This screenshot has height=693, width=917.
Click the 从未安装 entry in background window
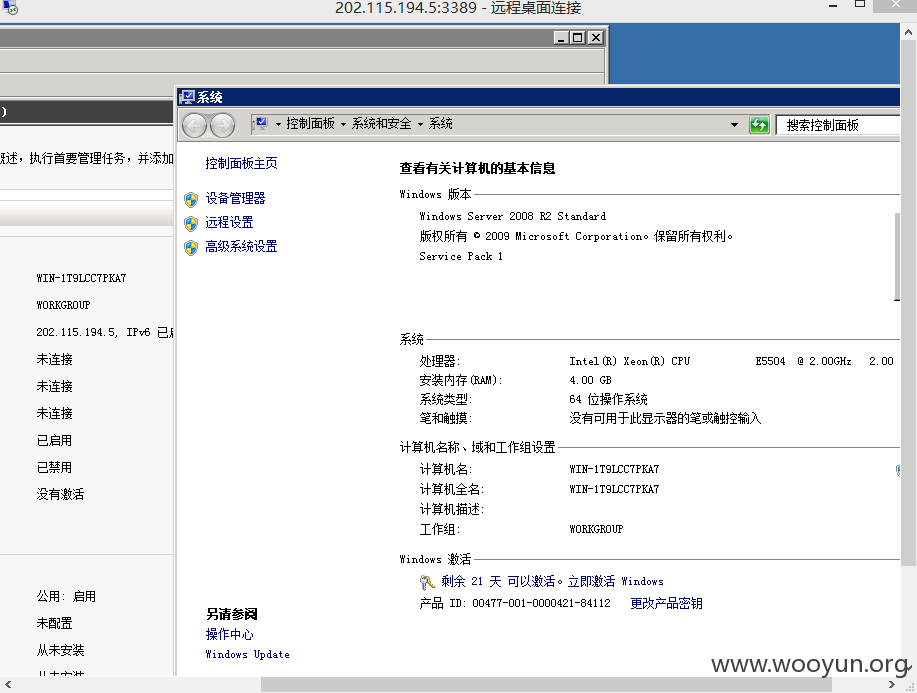[x=60, y=650]
